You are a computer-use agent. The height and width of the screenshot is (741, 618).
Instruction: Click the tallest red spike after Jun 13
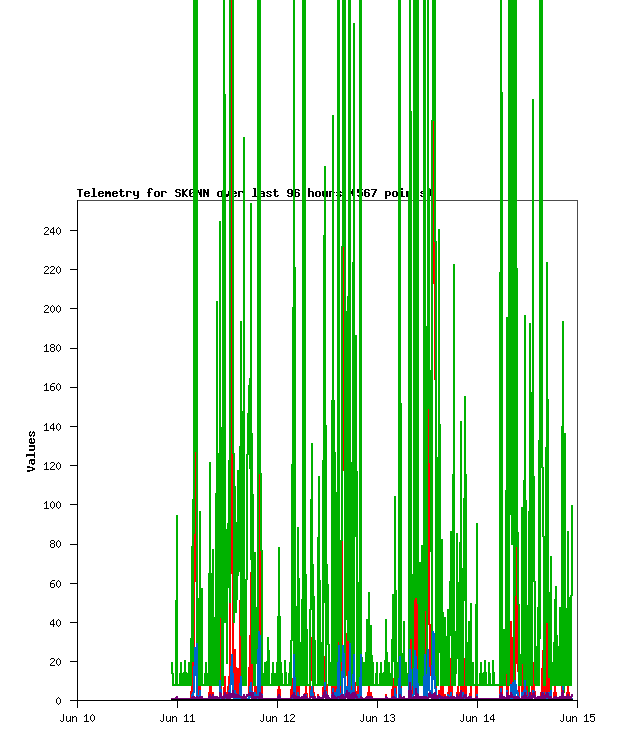(x=435, y=300)
